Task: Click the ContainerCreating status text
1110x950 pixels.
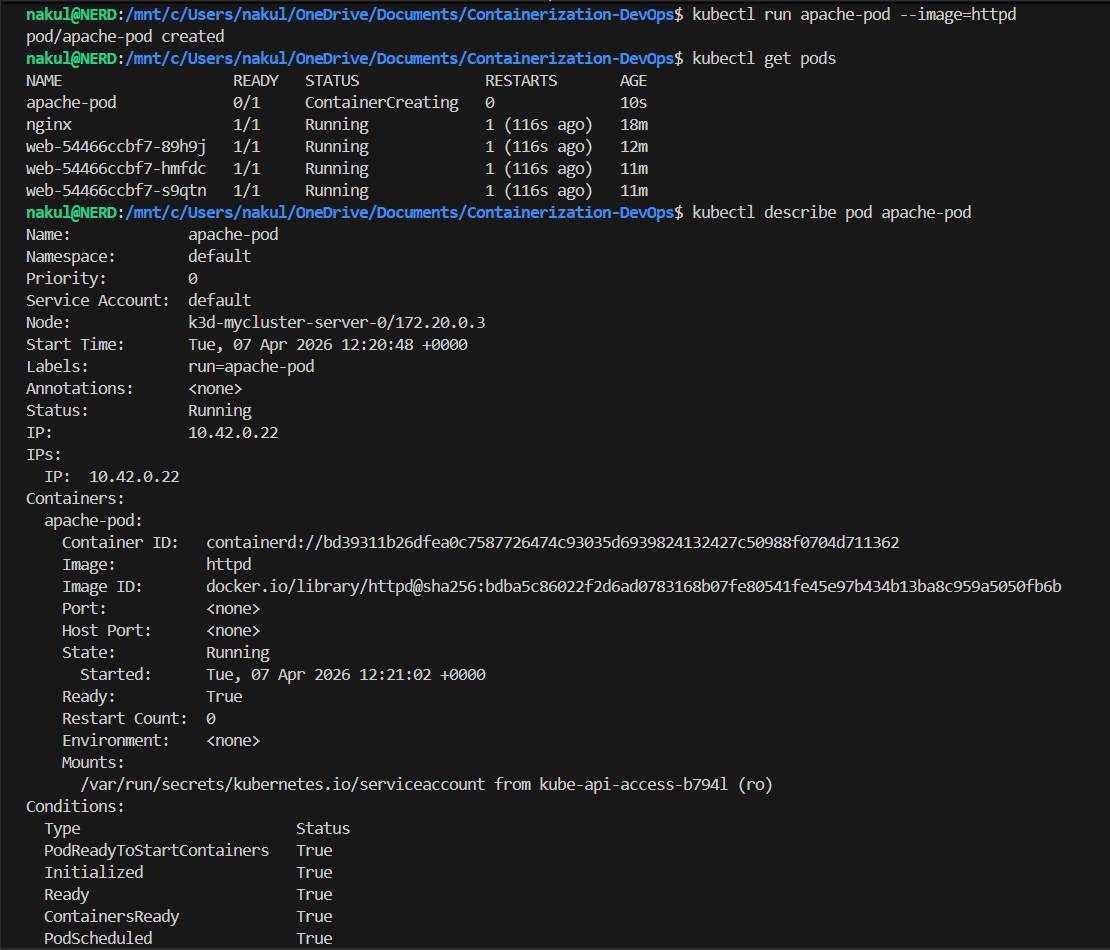Action: point(382,103)
